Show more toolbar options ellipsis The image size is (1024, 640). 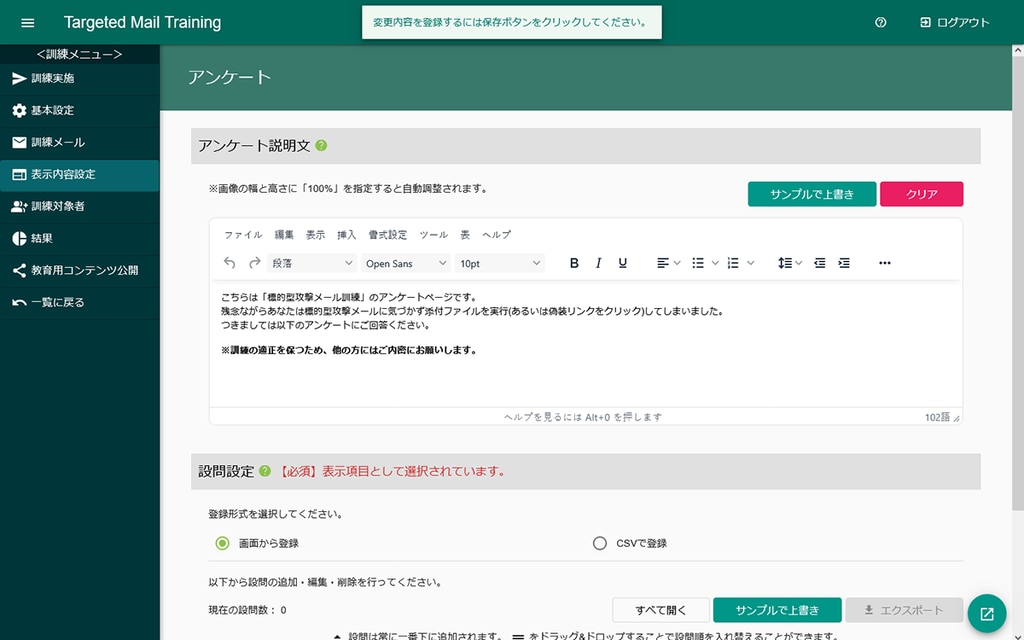tap(884, 263)
